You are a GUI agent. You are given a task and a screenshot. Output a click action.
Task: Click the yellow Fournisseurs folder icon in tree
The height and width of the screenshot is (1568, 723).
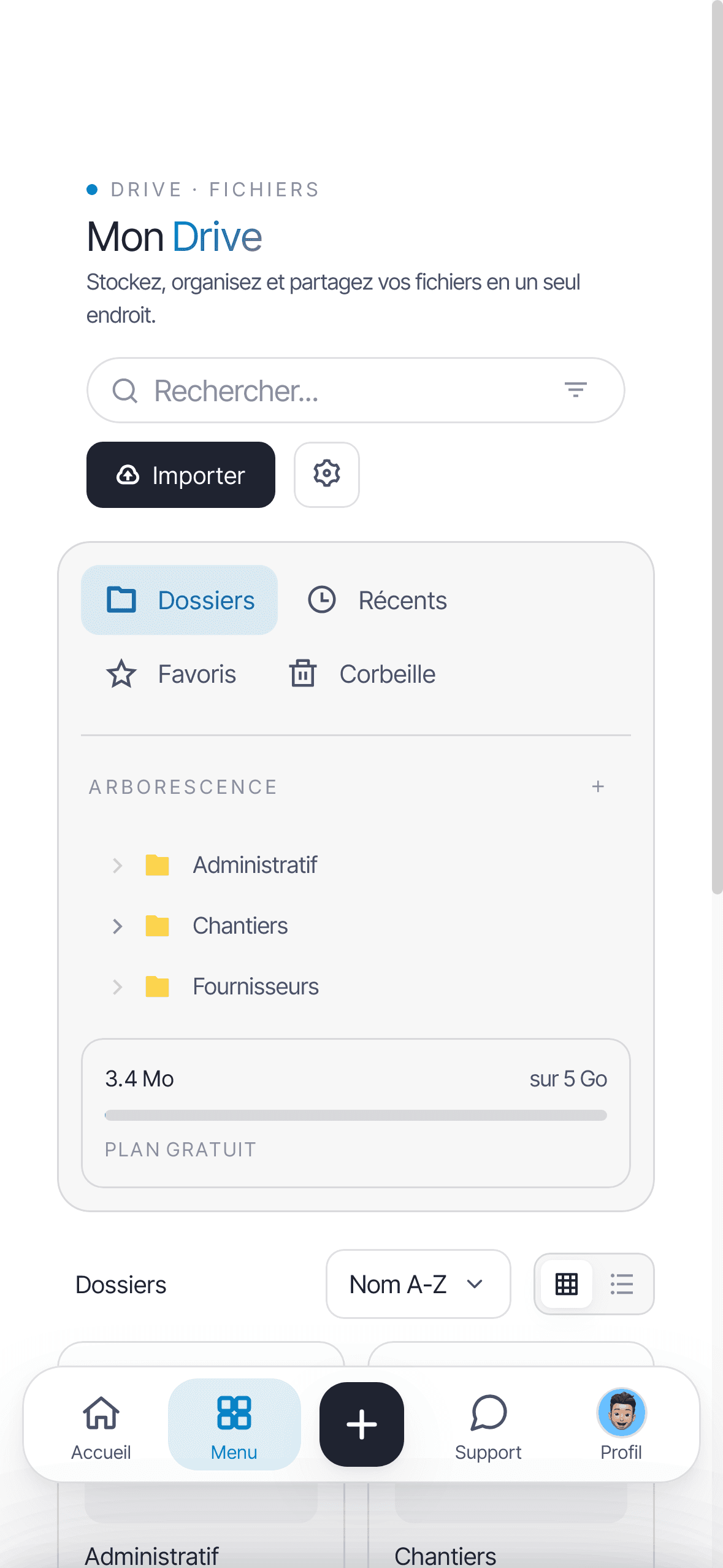coord(157,986)
